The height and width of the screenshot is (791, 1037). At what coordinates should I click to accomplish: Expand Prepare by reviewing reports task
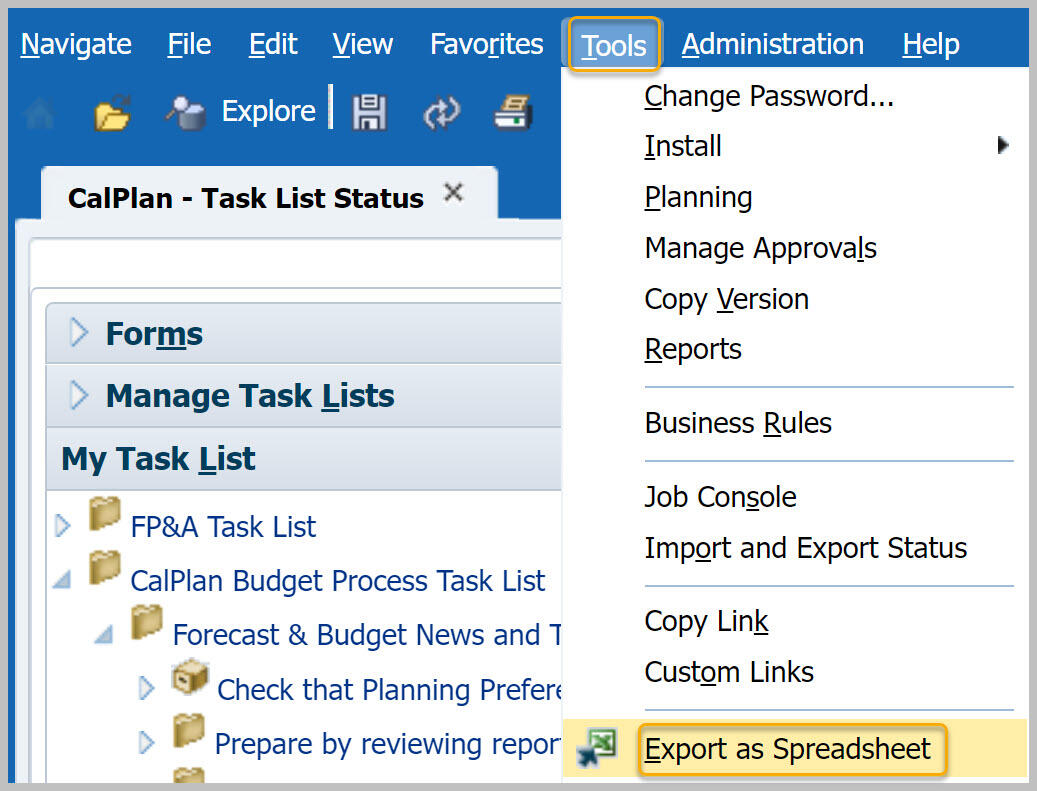(146, 743)
